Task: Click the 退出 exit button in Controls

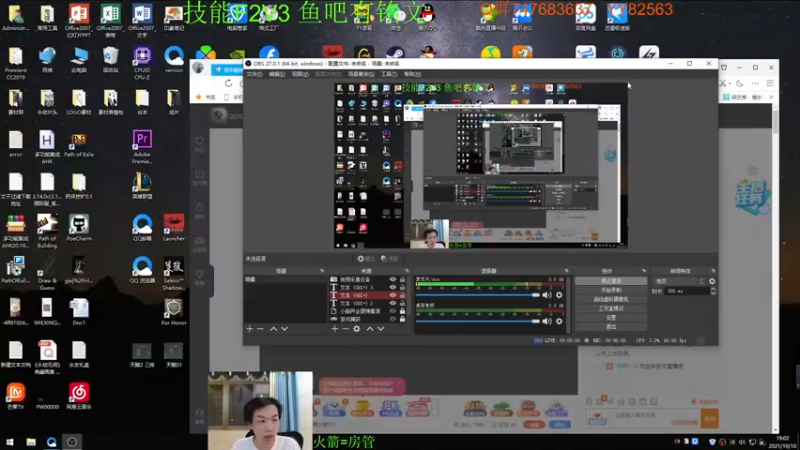Action: click(x=611, y=327)
